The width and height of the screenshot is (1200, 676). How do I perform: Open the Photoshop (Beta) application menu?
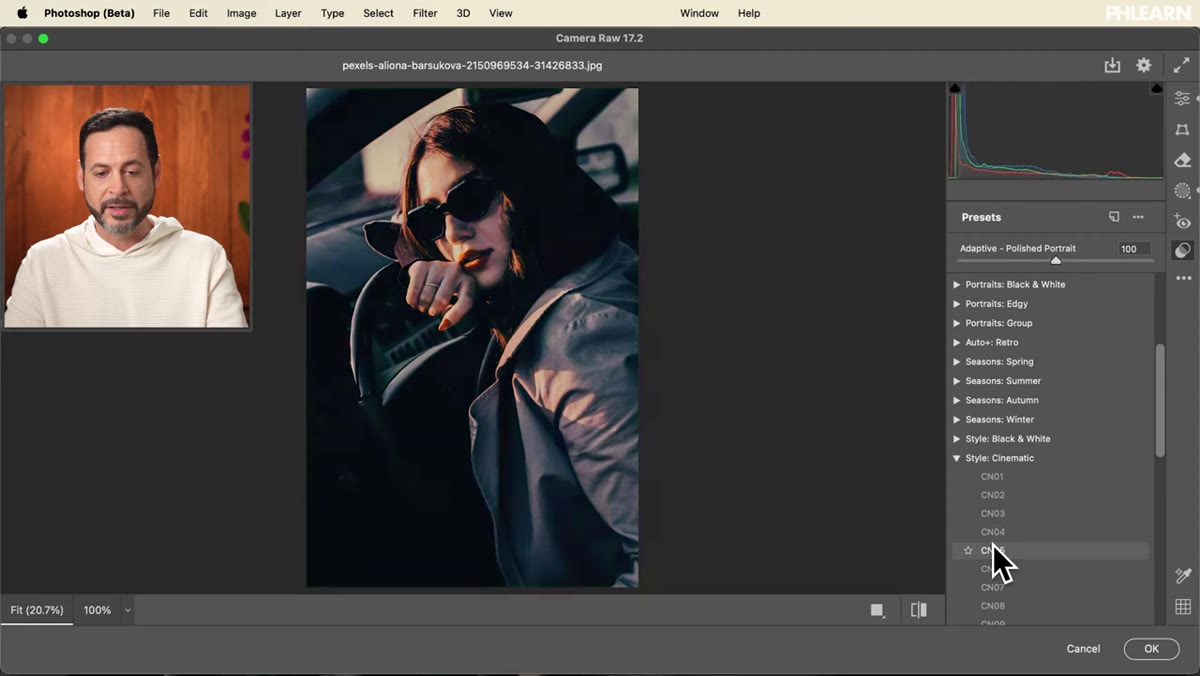point(89,13)
